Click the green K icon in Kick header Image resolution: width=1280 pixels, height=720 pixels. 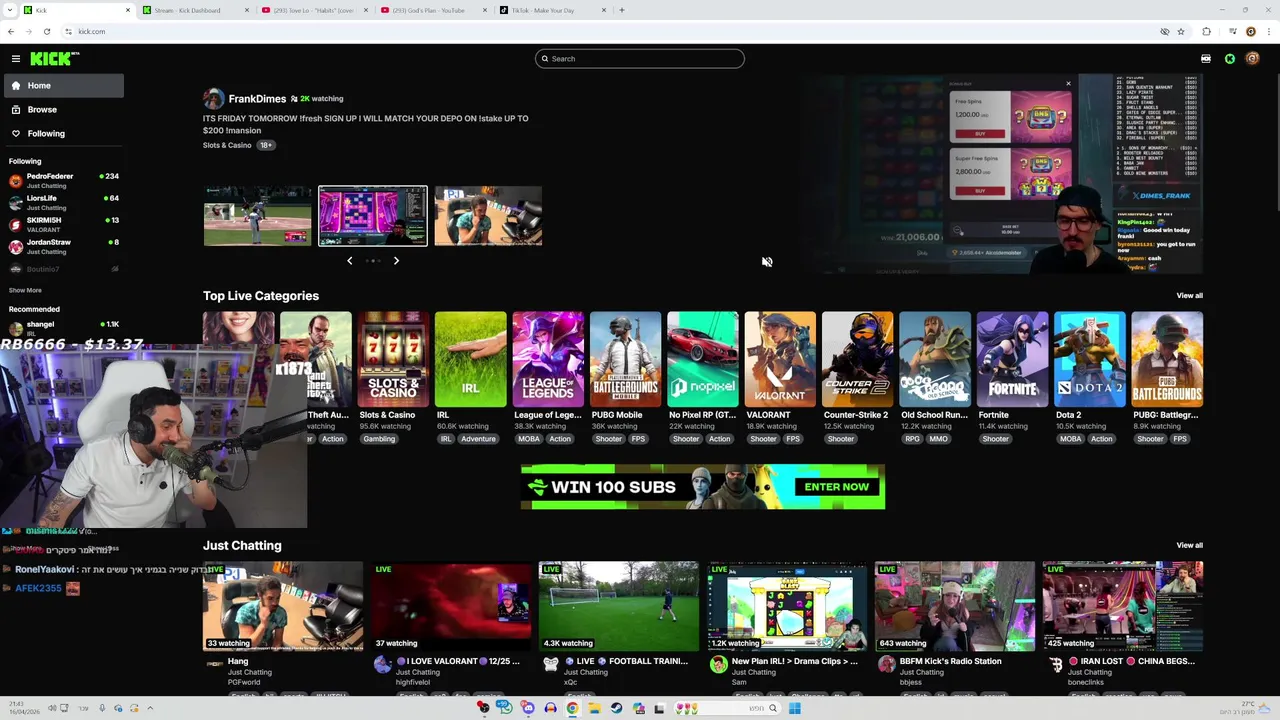pos(1230,59)
